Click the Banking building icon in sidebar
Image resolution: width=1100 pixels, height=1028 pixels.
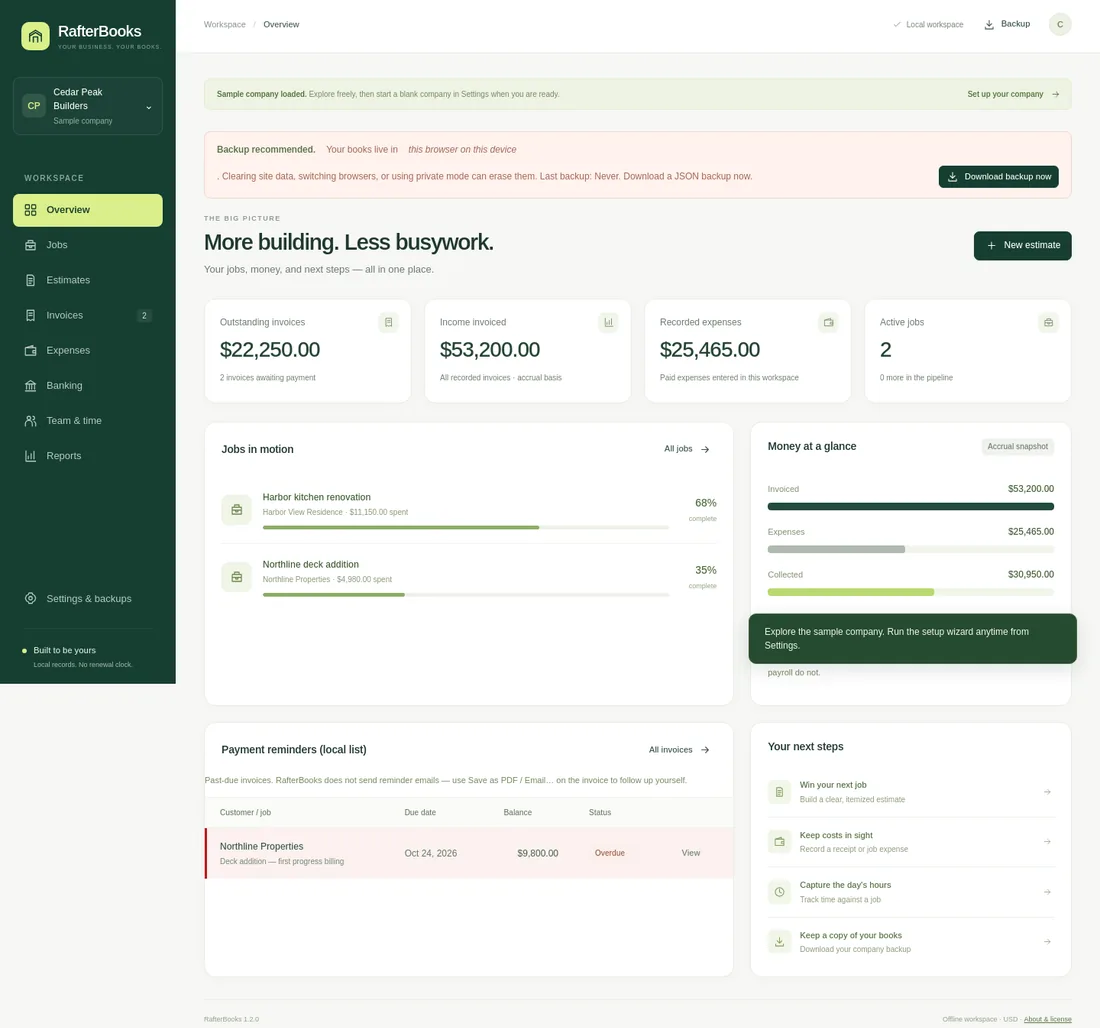30,385
